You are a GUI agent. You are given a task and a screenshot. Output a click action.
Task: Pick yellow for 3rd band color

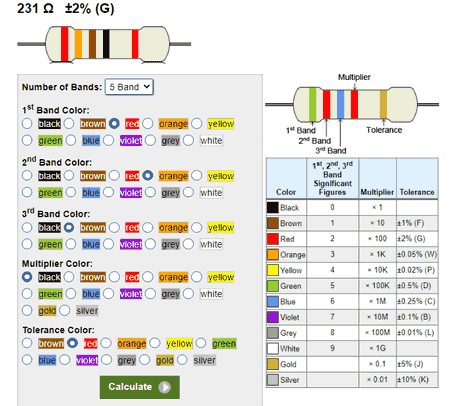[197, 228]
